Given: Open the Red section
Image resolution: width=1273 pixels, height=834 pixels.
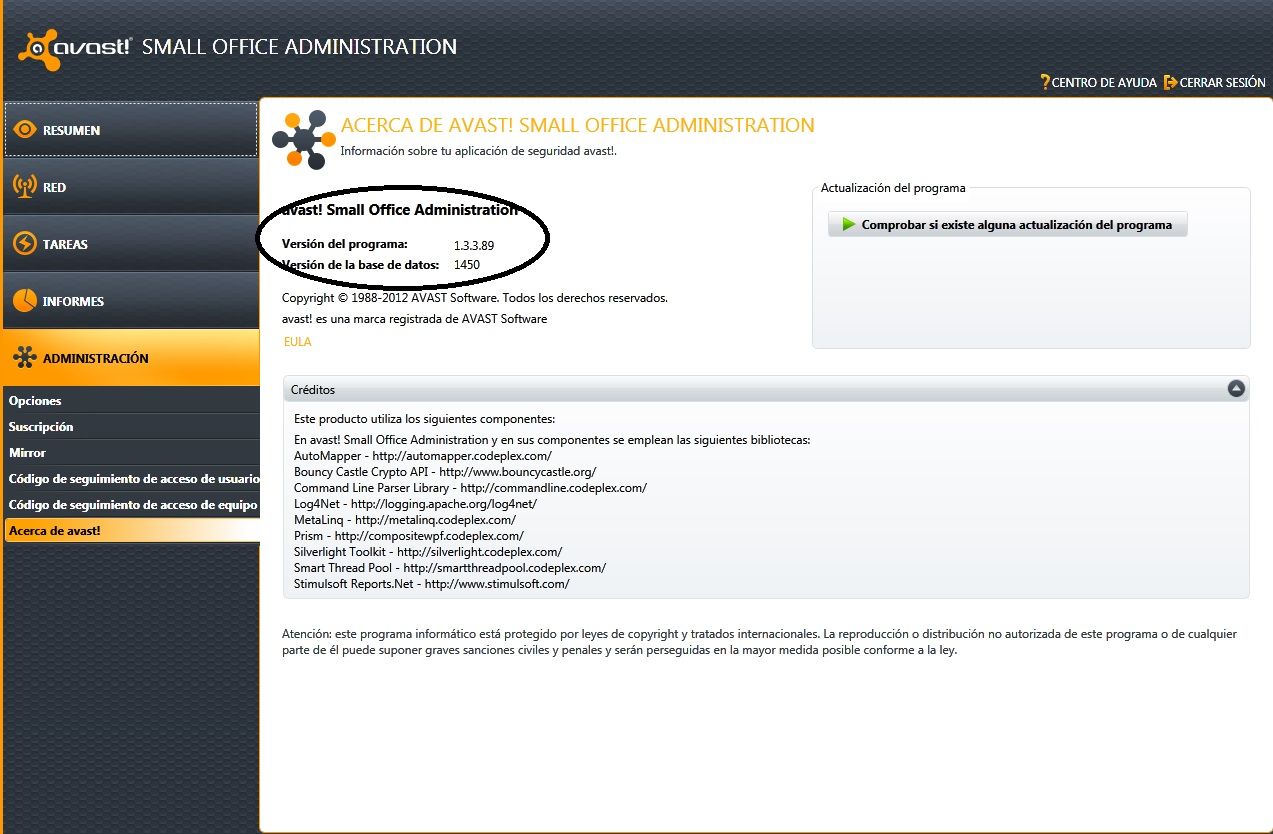Looking at the screenshot, I should coord(130,187).
